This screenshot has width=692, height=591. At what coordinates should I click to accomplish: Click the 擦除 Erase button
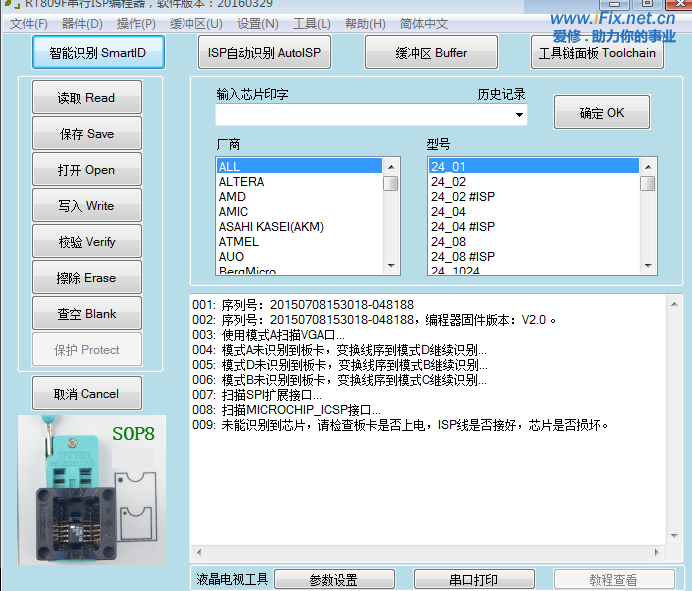pyautogui.click(x=87, y=277)
